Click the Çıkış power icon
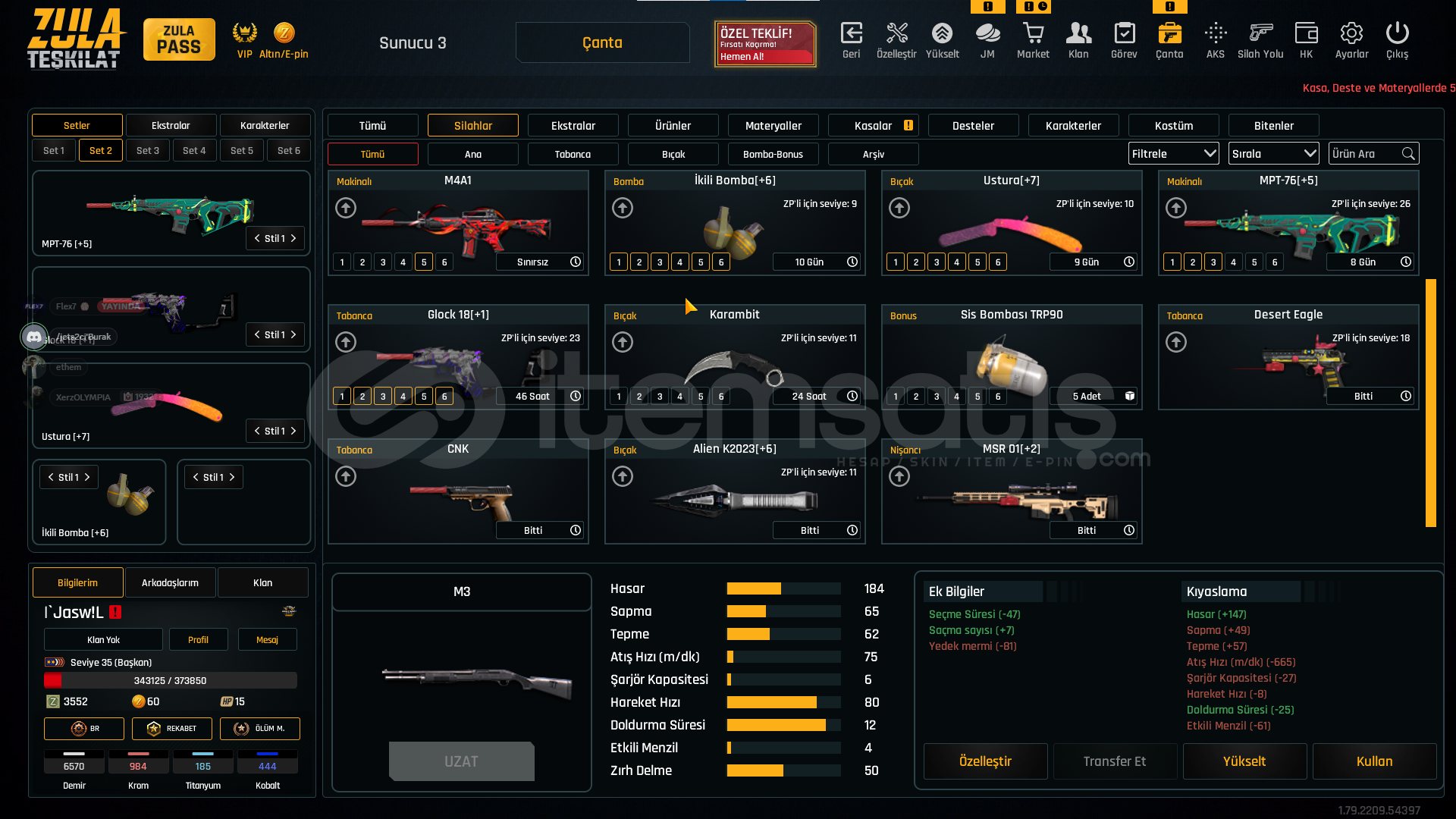Viewport: 1456px width, 819px height. coord(1397,33)
